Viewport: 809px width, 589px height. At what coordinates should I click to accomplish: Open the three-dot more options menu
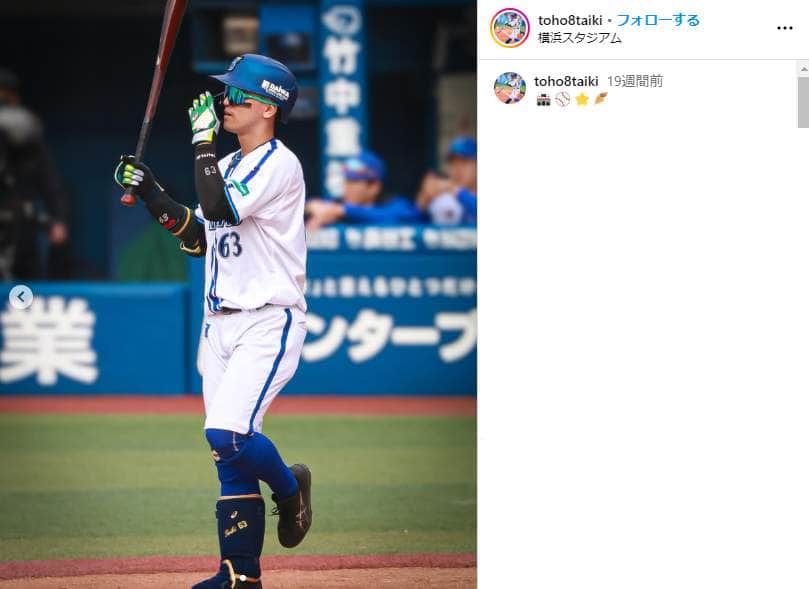(785, 28)
